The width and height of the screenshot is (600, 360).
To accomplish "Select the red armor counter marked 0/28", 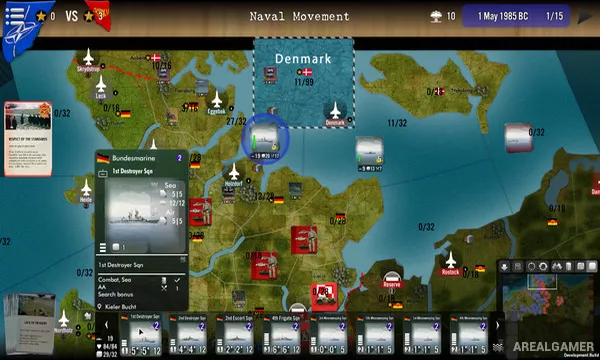I will point(324,297).
